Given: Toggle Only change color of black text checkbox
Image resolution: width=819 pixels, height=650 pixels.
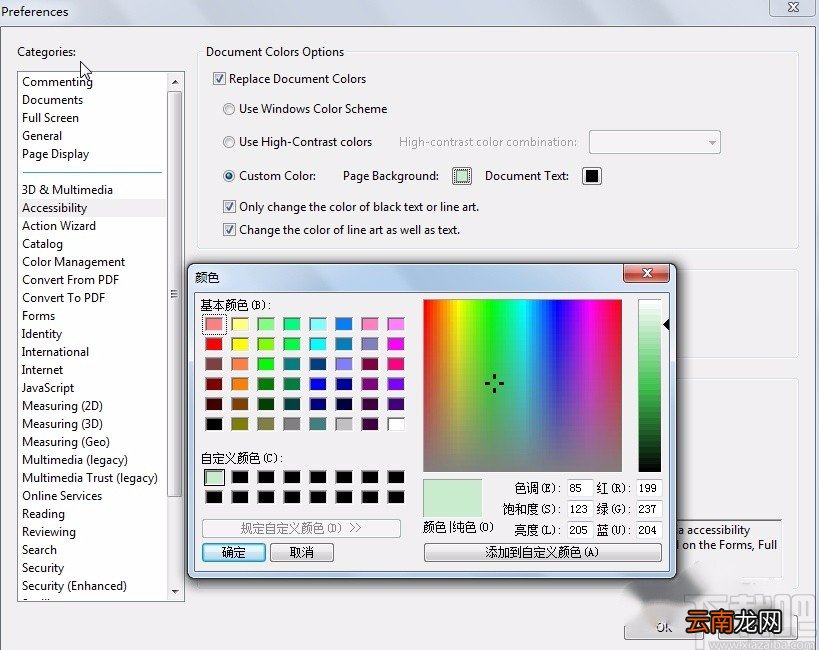Looking at the screenshot, I should pos(229,207).
